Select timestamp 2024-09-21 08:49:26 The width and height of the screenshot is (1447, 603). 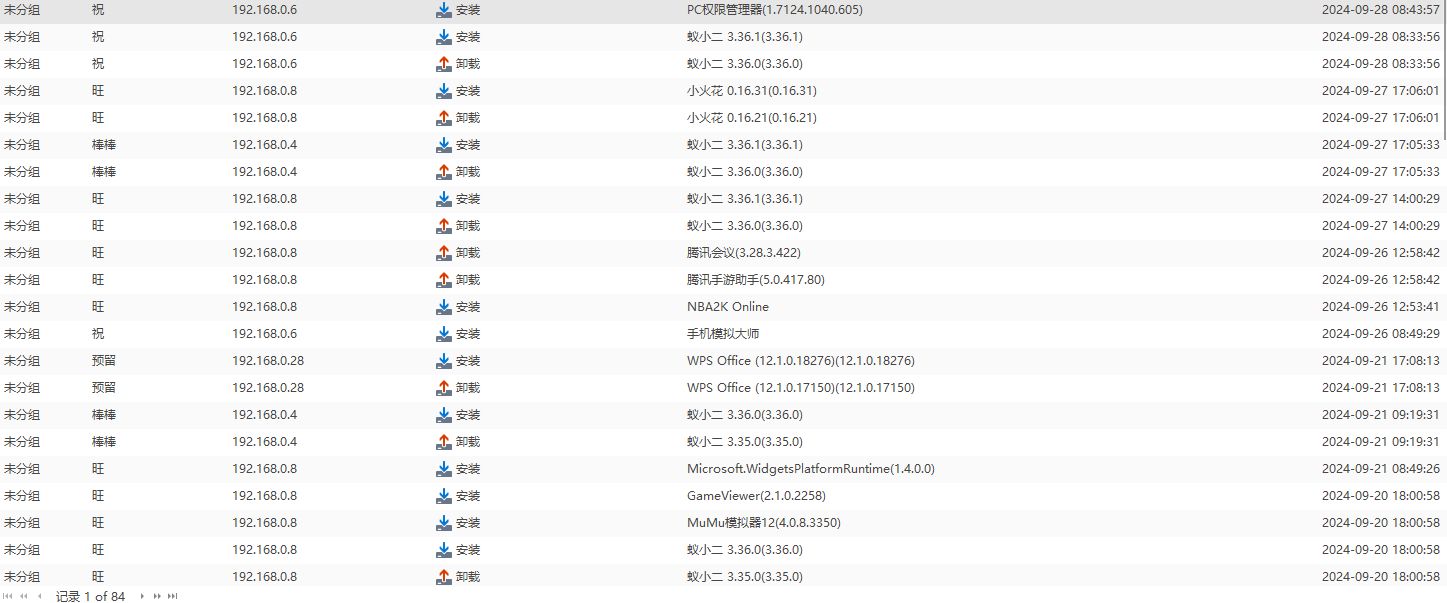pos(1381,469)
